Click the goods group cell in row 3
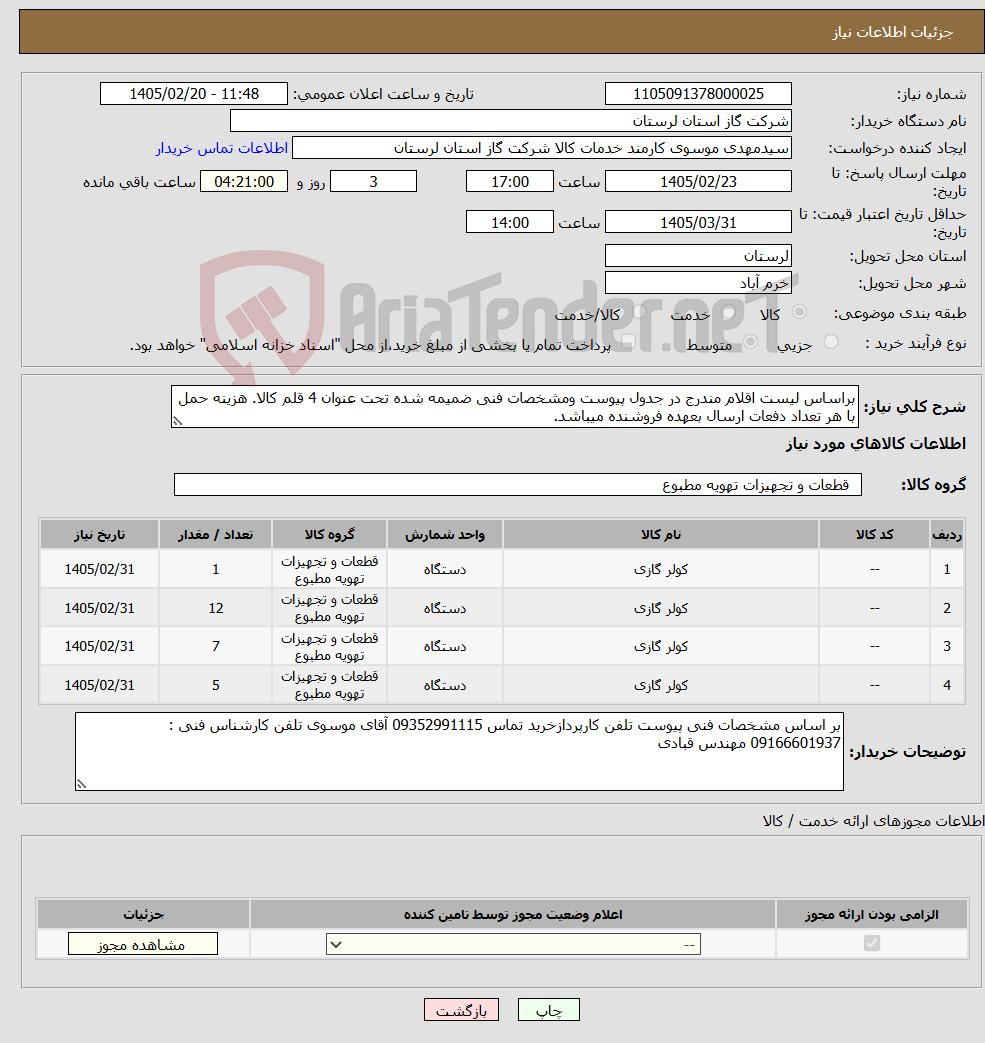The image size is (985, 1043). 329,646
